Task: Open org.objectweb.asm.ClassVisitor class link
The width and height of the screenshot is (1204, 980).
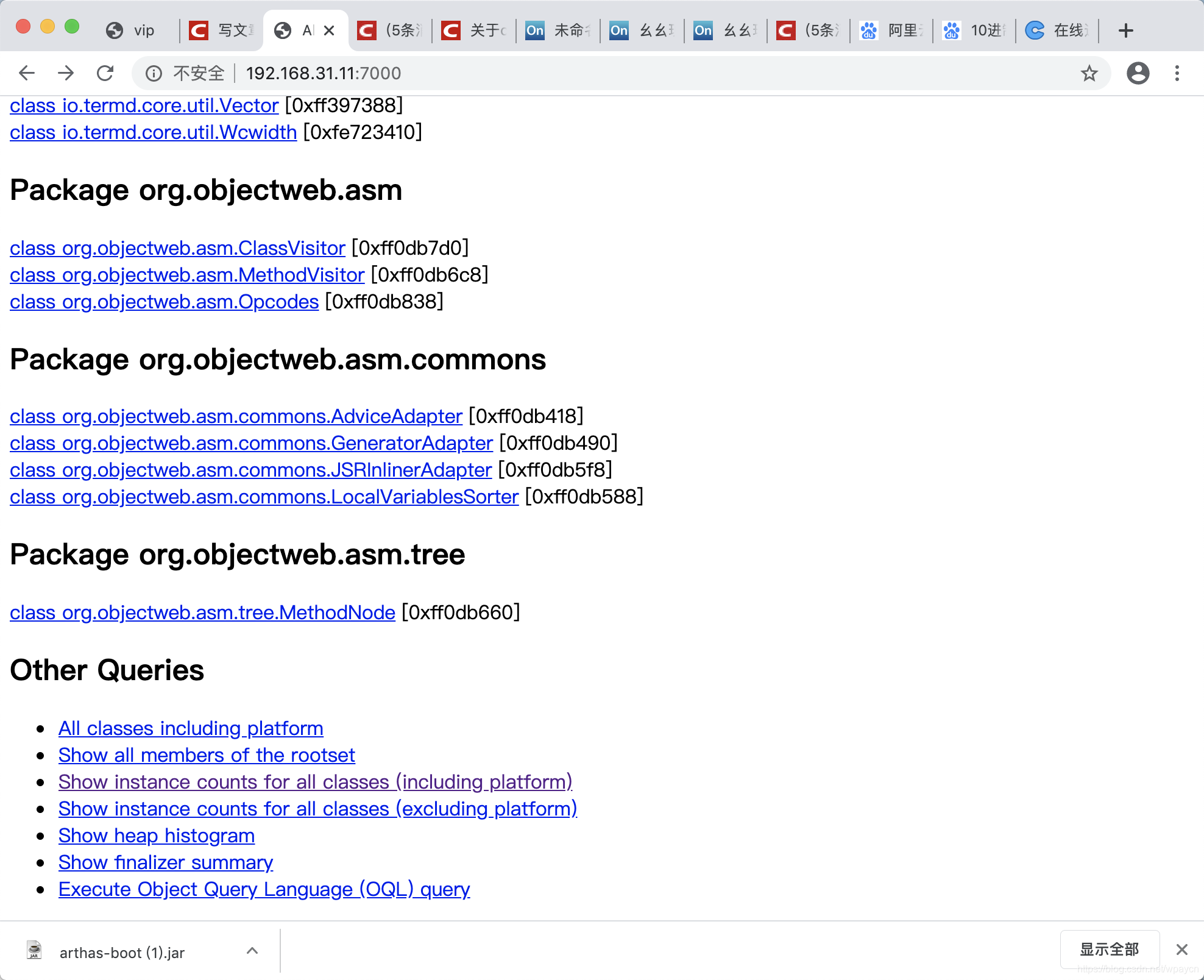Action: coord(178,248)
